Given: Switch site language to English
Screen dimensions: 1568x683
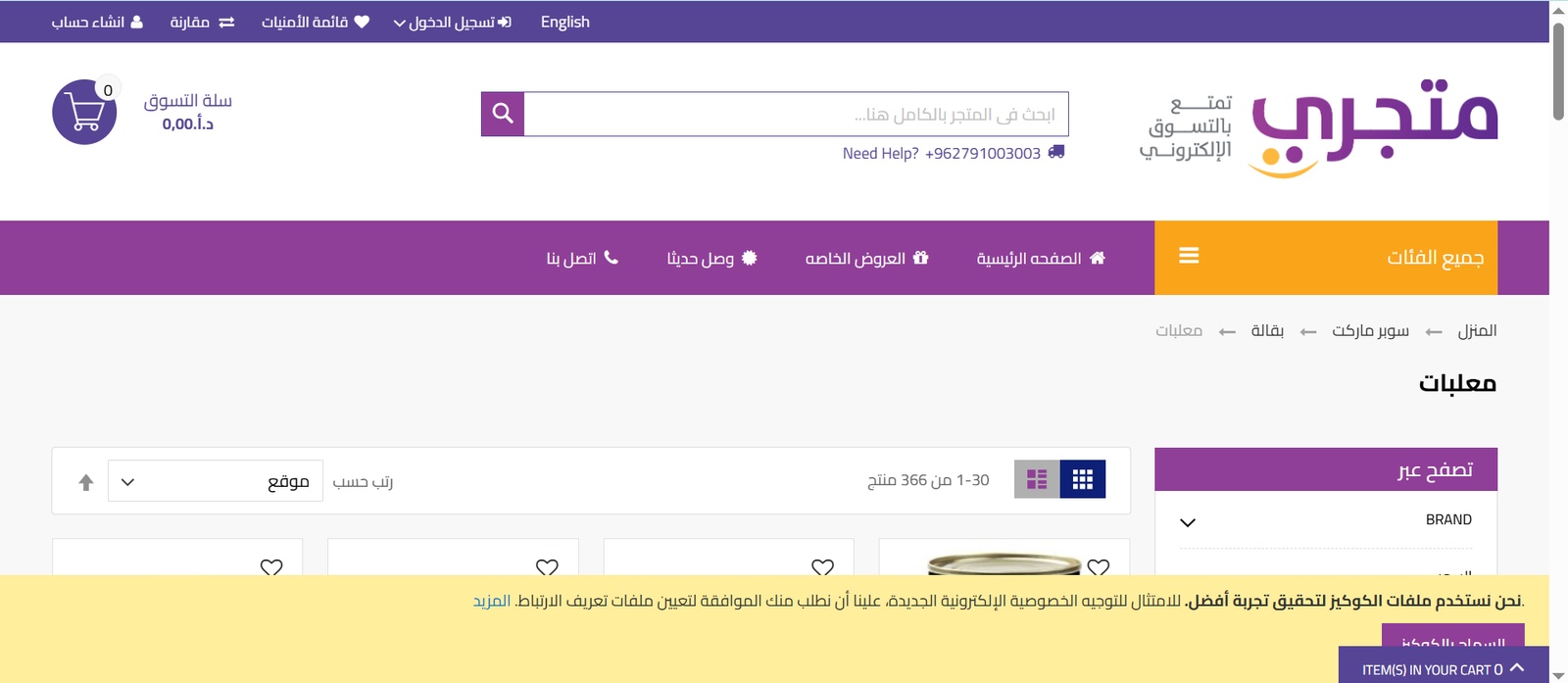Looking at the screenshot, I should click(564, 22).
